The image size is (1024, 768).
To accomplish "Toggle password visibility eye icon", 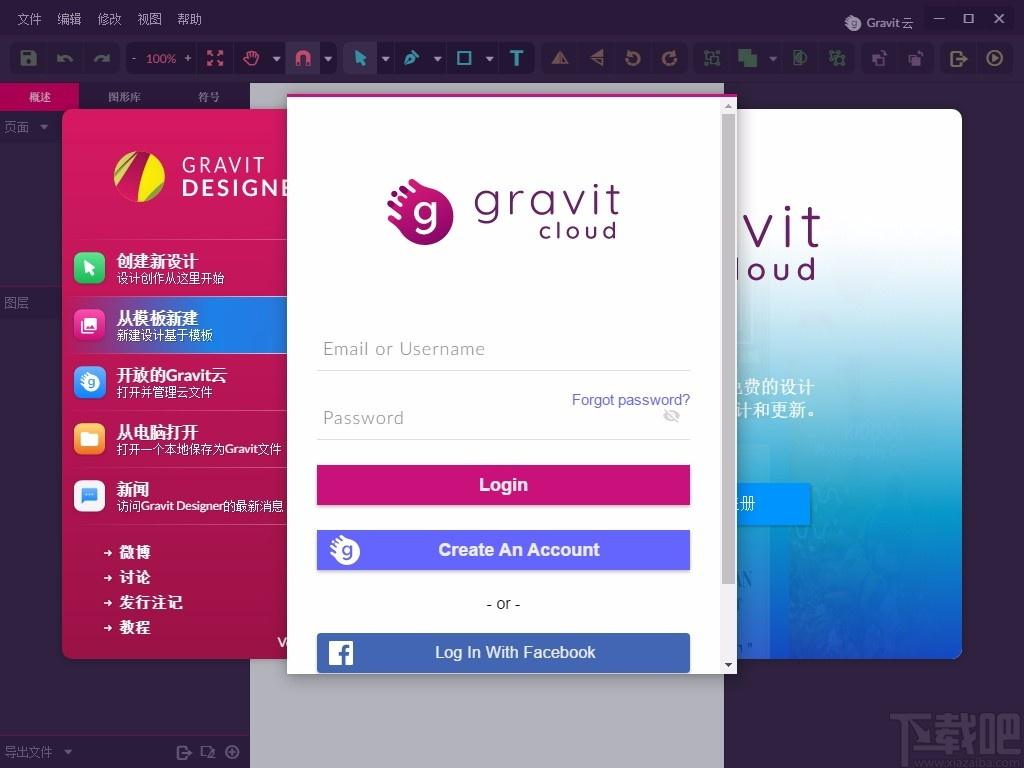I will [x=671, y=416].
